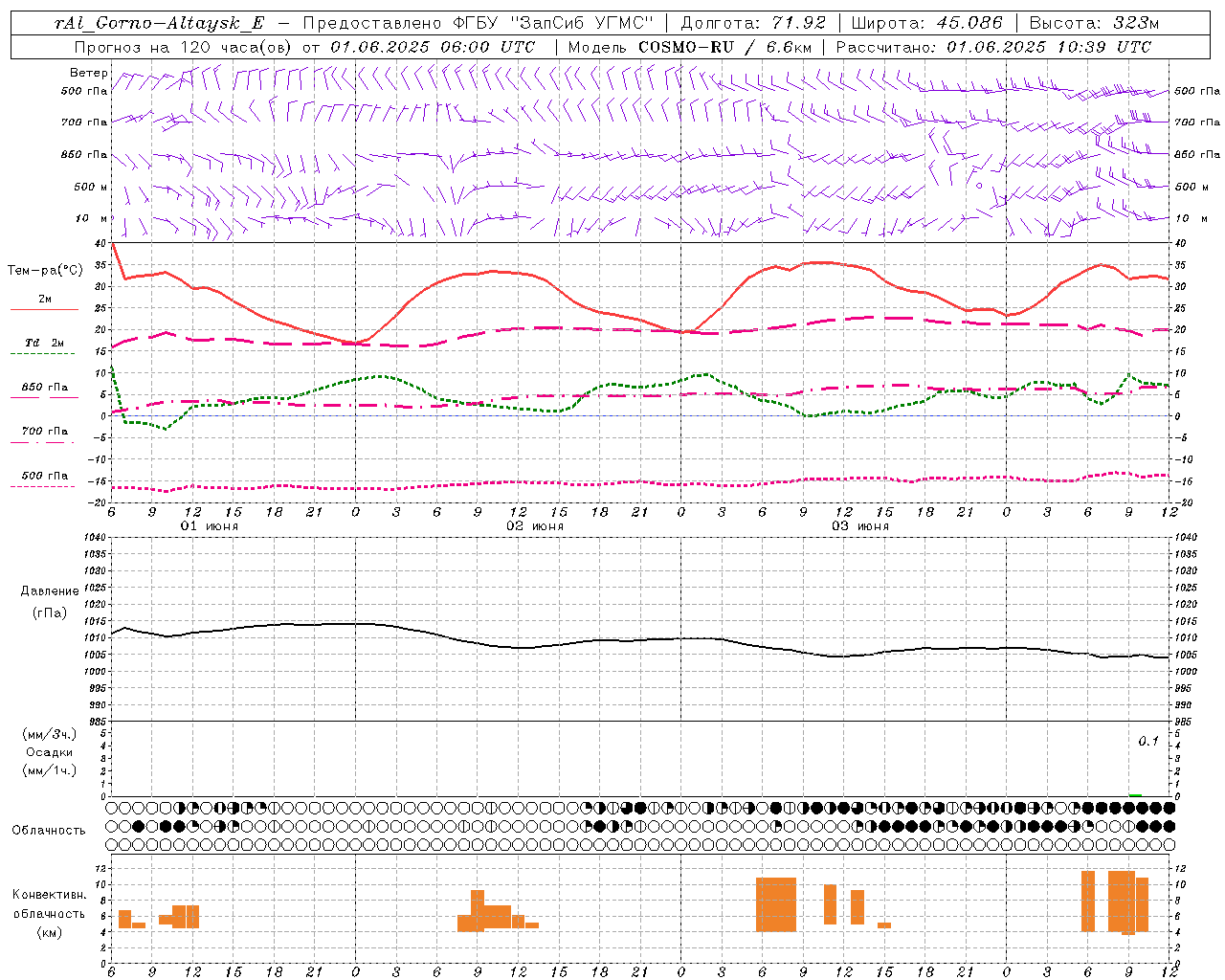Click the 03 июня date label
The image size is (1225, 980).
tap(860, 526)
